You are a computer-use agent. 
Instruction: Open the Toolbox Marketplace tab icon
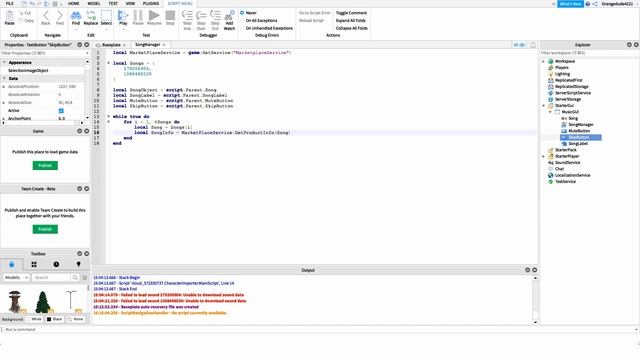[x=11, y=264]
